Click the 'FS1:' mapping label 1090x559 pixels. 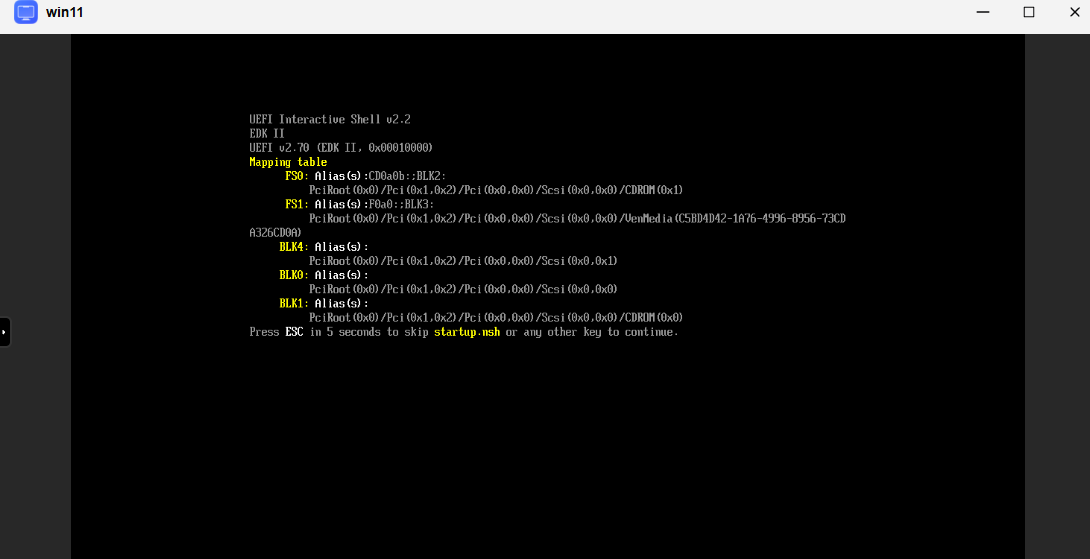point(297,204)
